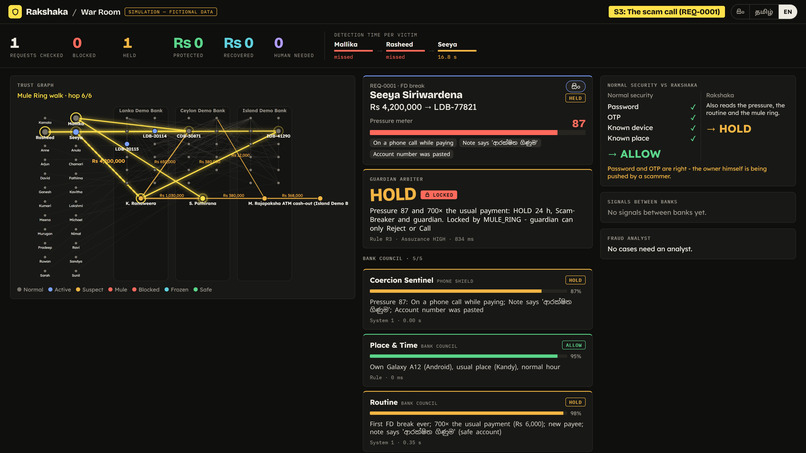
Task: Select Mallika victim detection chip
Action: point(353,50)
